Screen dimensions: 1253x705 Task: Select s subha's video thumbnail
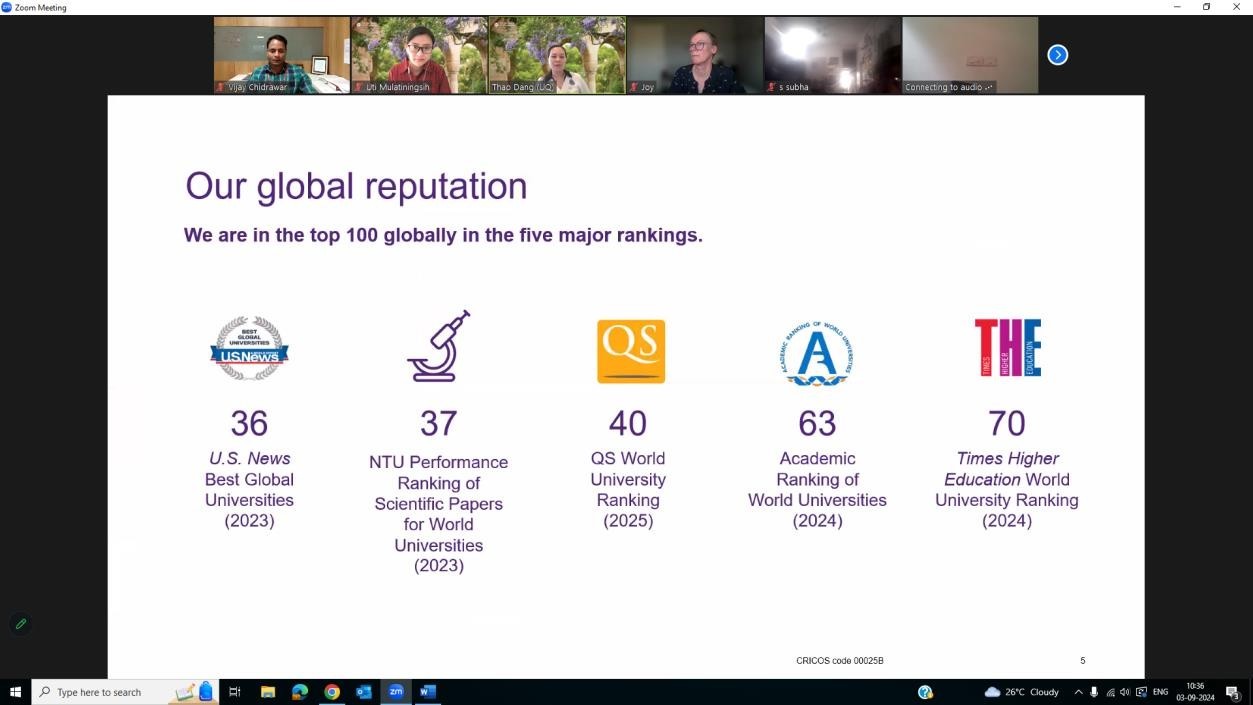point(833,55)
